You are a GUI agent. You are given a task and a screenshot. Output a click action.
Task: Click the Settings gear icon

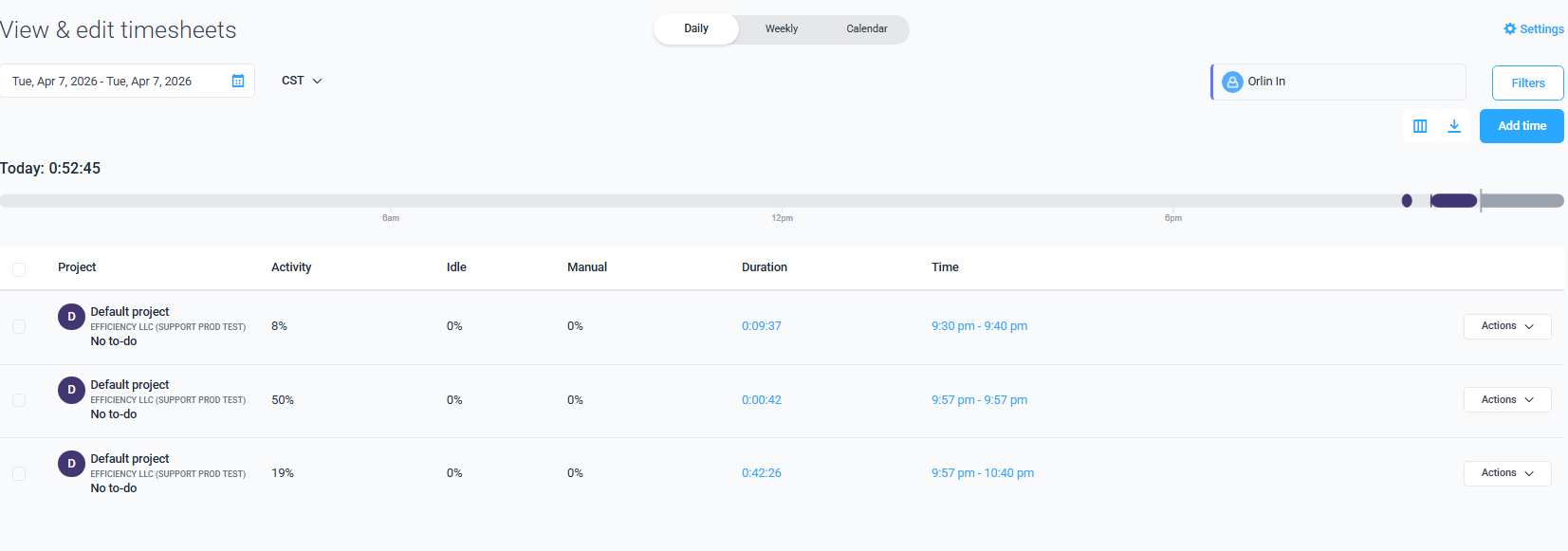click(x=1510, y=29)
